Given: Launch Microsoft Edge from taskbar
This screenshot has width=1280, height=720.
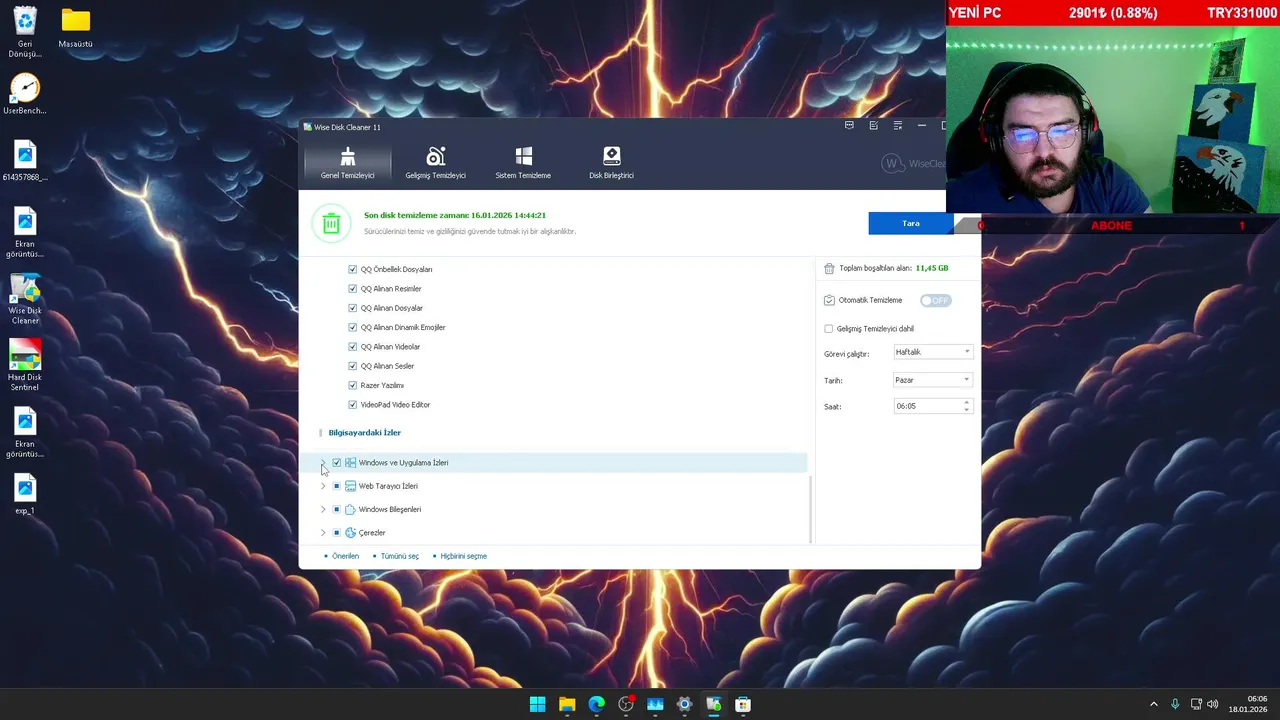Looking at the screenshot, I should click(x=596, y=704).
